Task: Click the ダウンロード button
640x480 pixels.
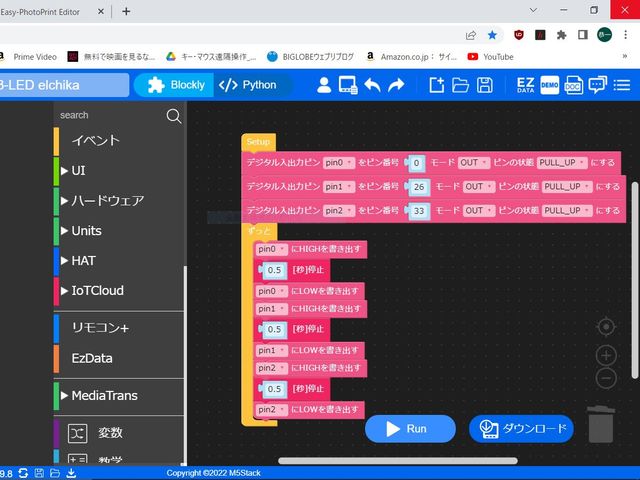Action: pyautogui.click(x=521, y=429)
